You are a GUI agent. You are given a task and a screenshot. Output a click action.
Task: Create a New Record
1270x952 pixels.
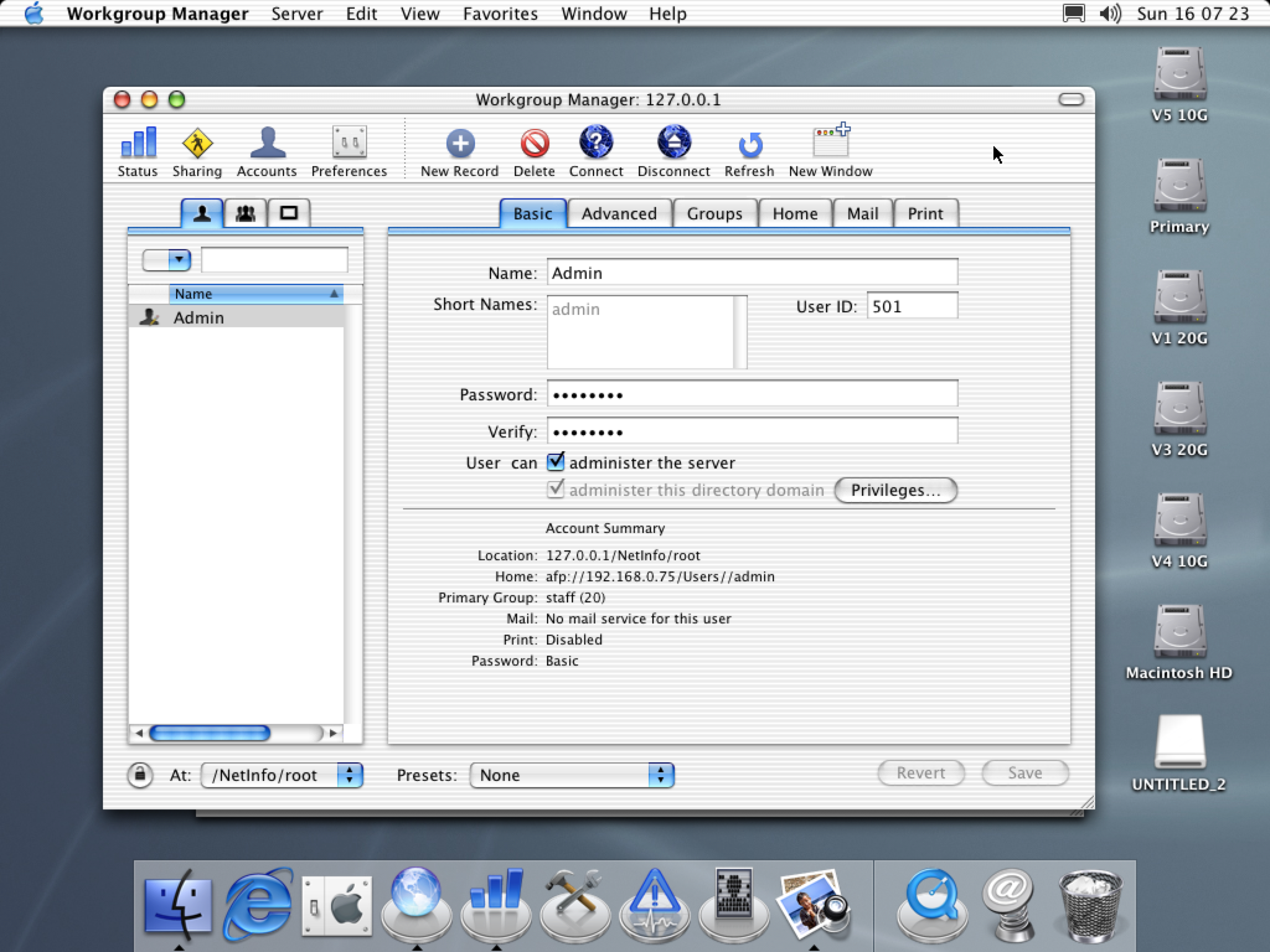coord(460,152)
